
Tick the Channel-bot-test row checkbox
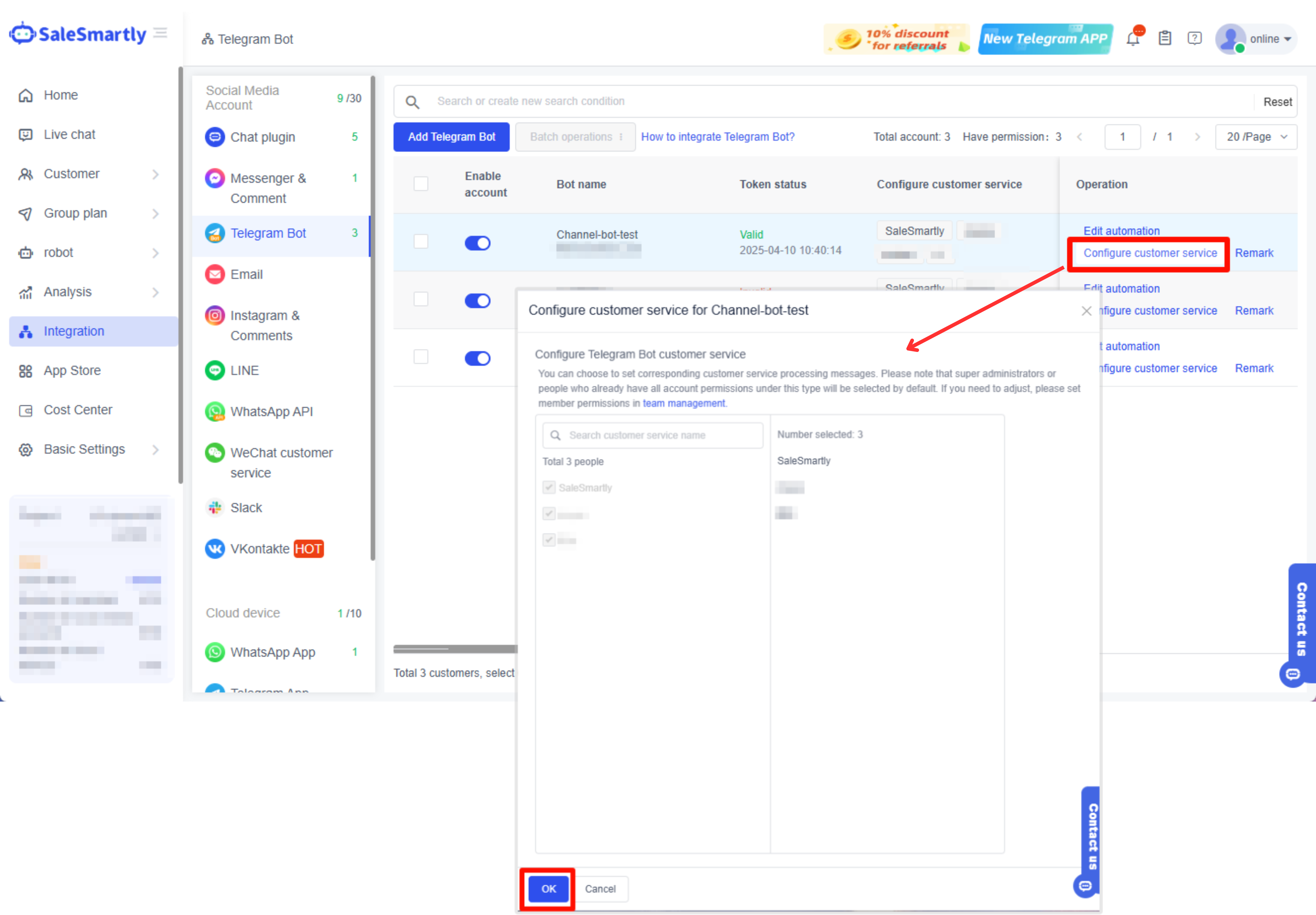421,241
